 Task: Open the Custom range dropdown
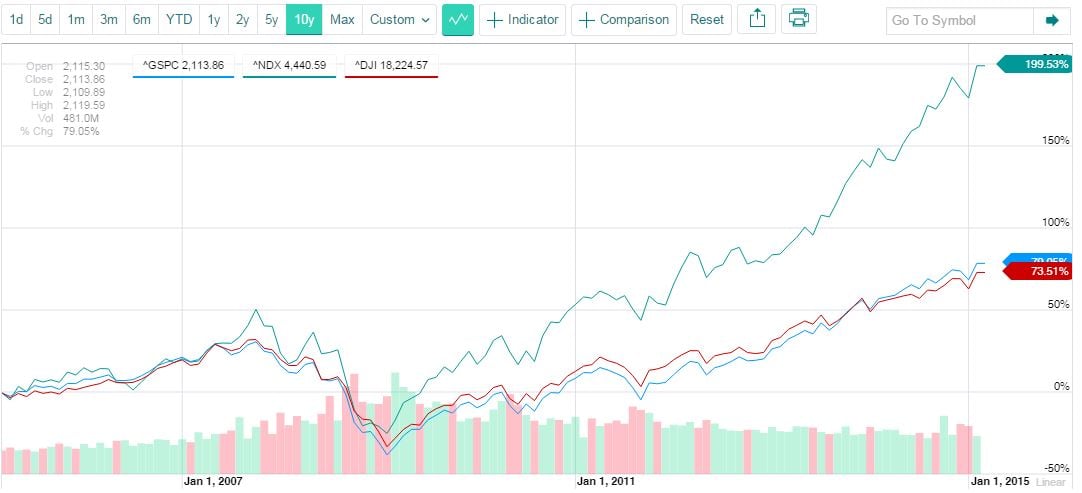click(397, 20)
